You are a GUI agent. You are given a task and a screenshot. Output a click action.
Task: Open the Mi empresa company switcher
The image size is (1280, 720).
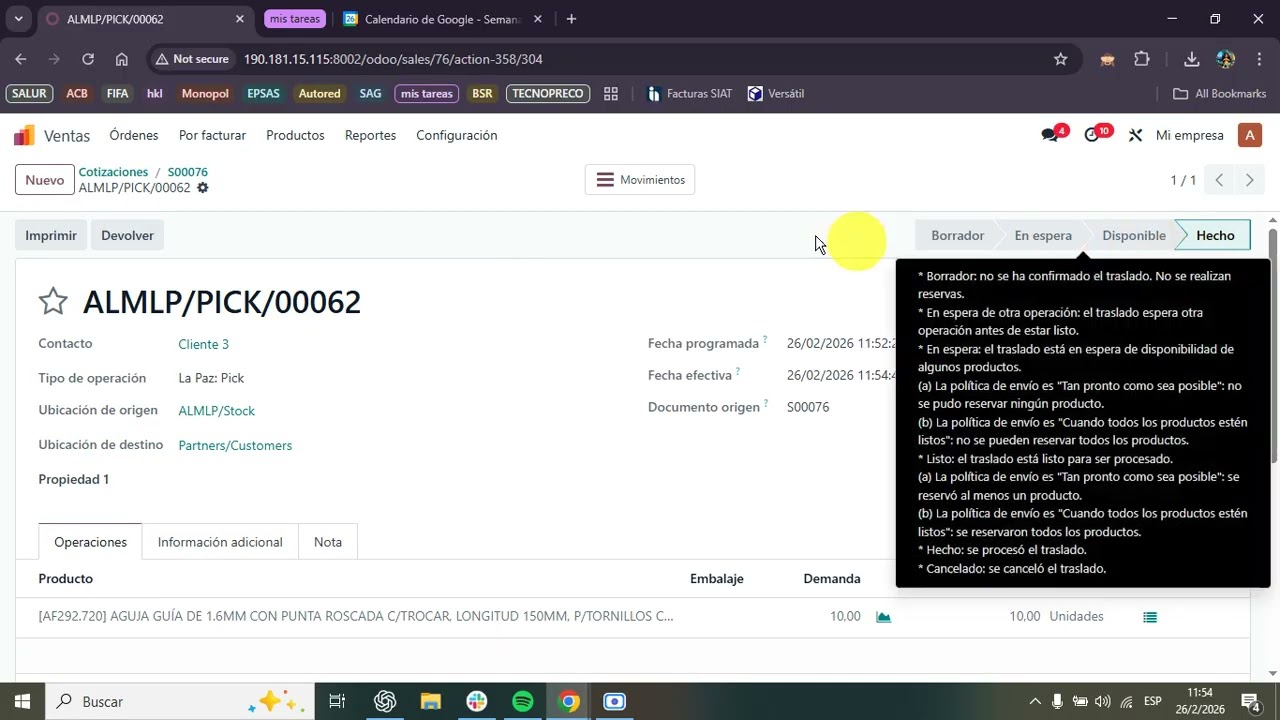(x=1189, y=135)
